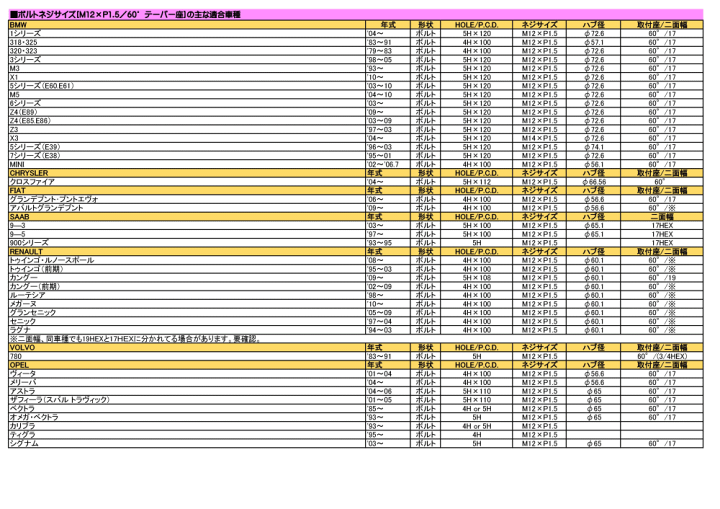
Task: Select the グランセニック model cell
Action: click(x=187, y=313)
